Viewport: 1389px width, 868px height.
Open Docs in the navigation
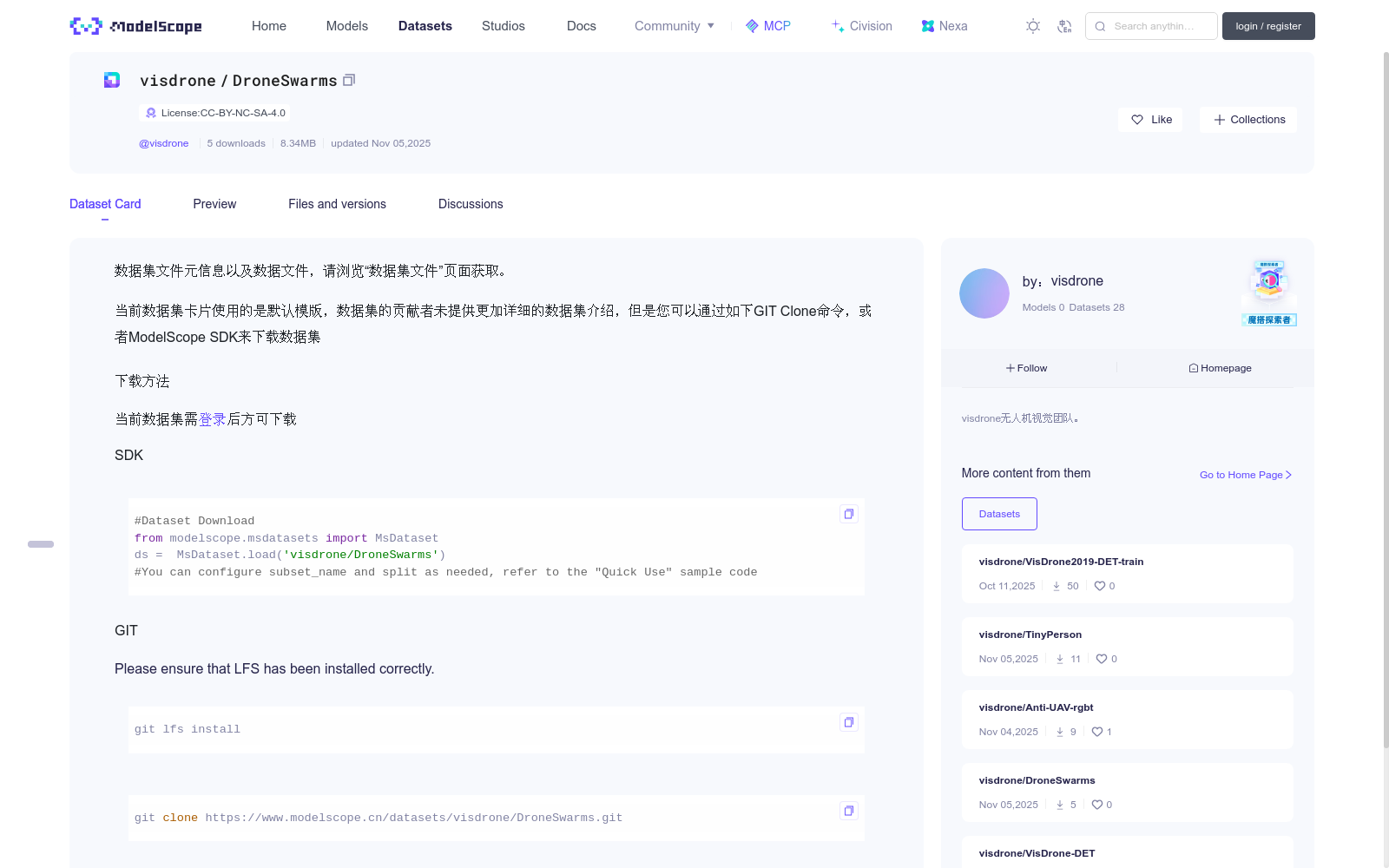[582, 26]
